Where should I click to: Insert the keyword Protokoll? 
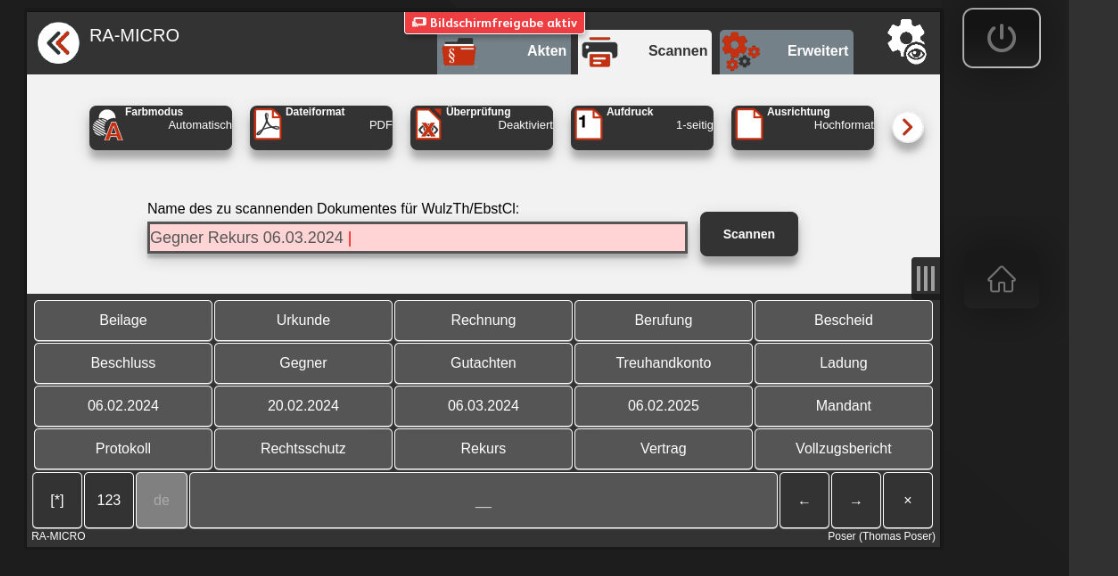[123, 448]
